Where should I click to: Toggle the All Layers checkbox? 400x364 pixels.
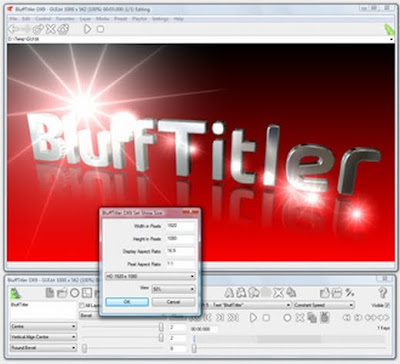82,305
